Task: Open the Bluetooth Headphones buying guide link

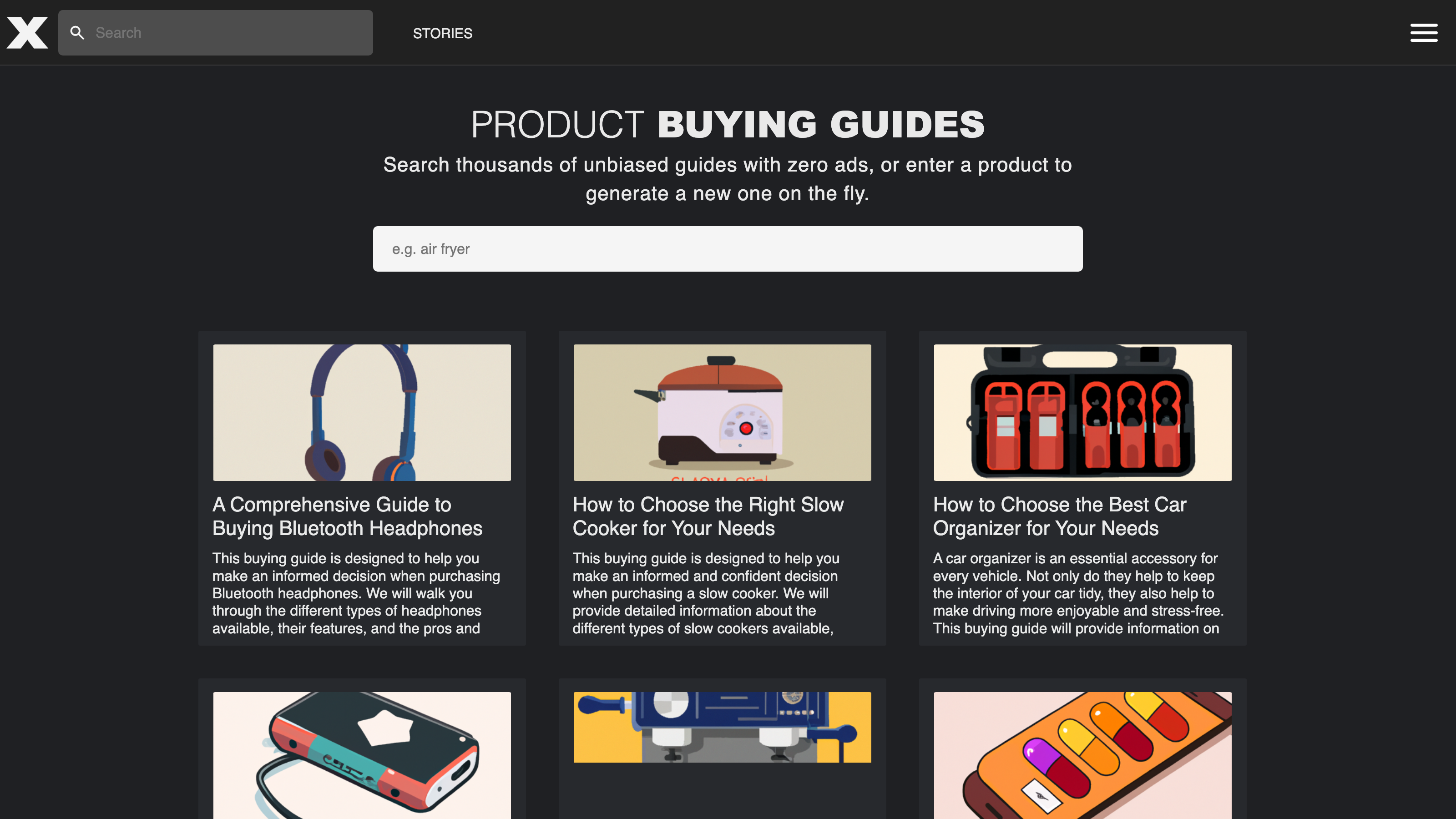Action: tap(347, 516)
